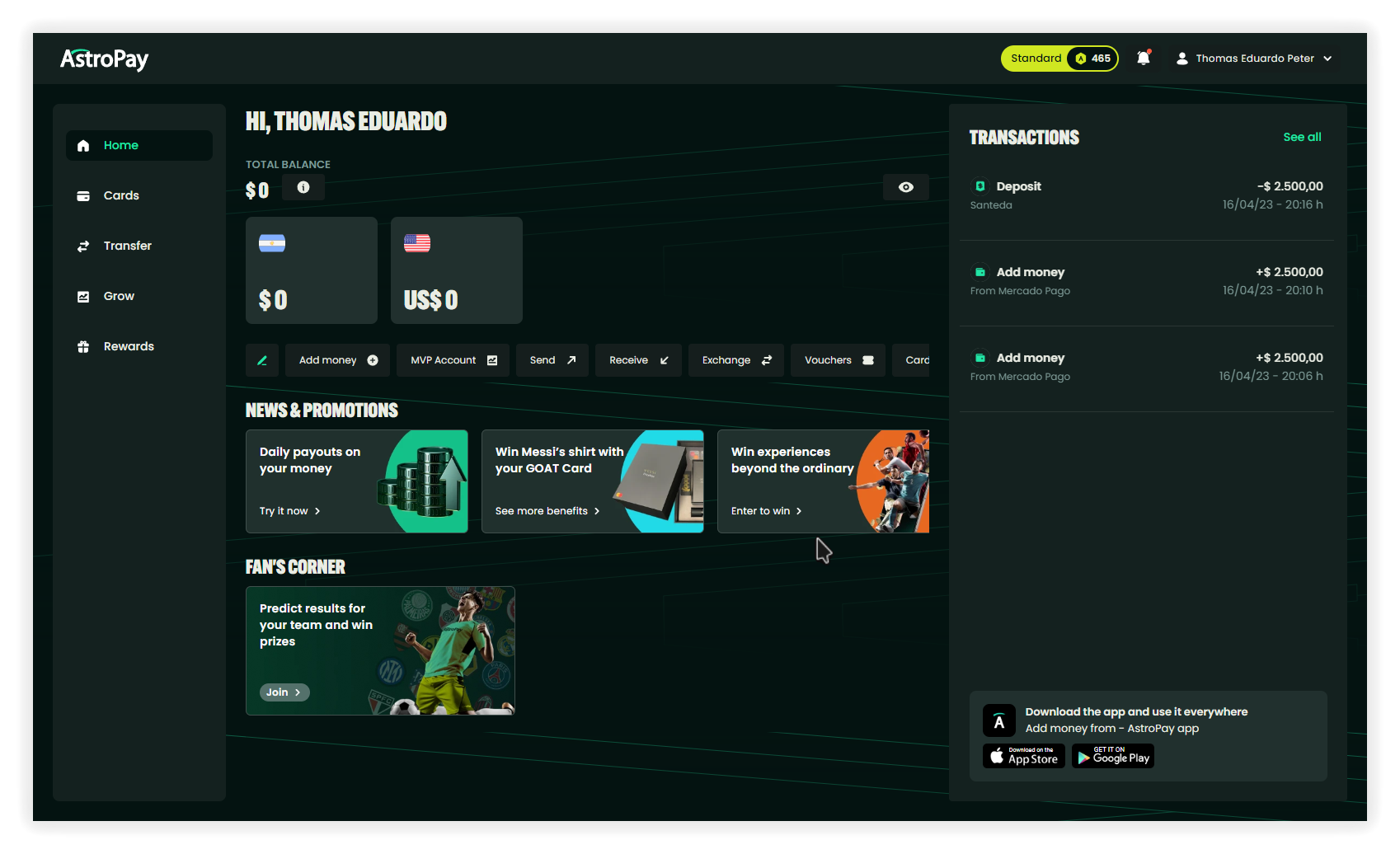
Task: Click See more benefits link
Action: tap(547, 511)
